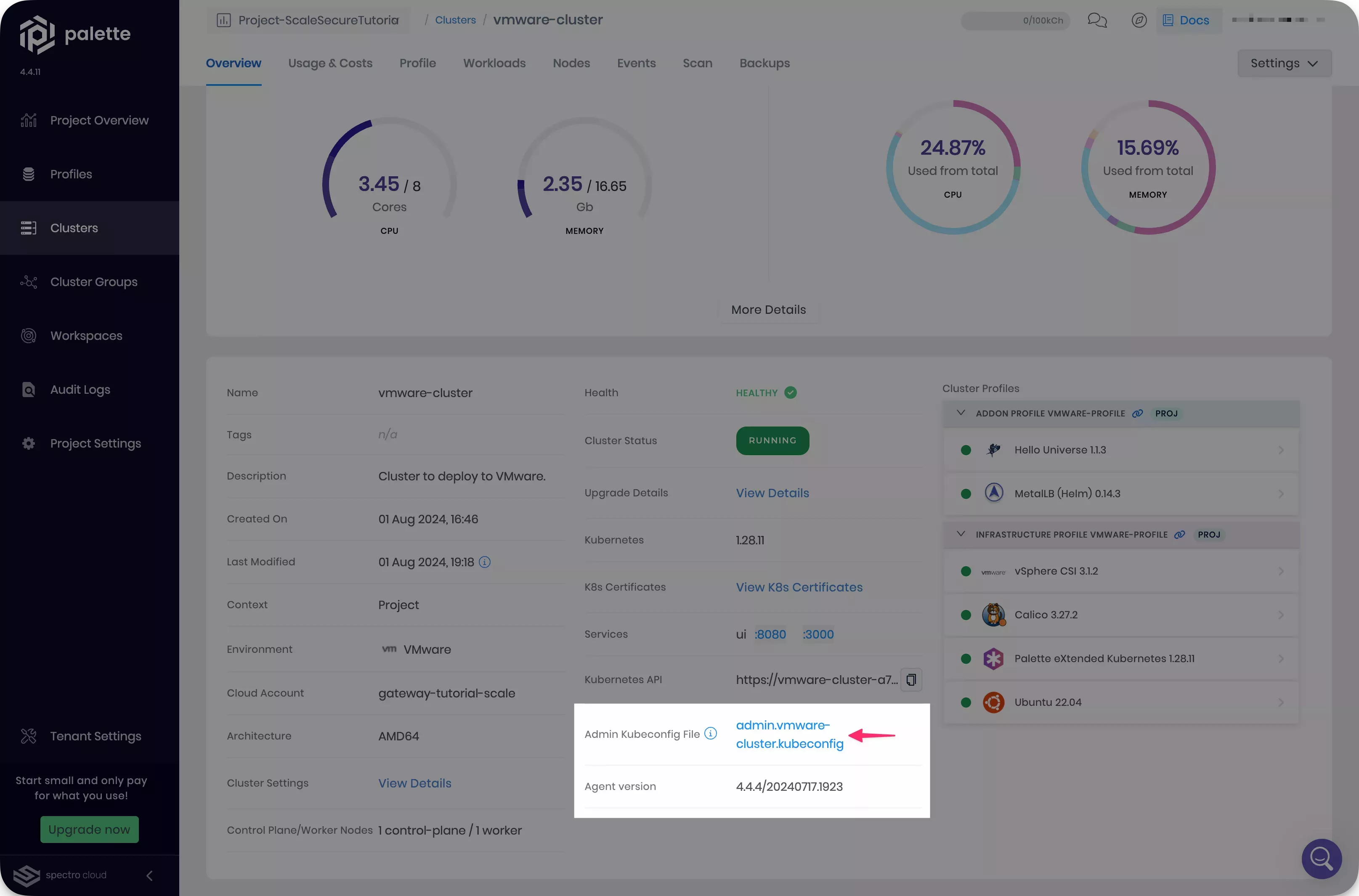
Task: Switch to the Usage & Costs tab
Action: [330, 63]
